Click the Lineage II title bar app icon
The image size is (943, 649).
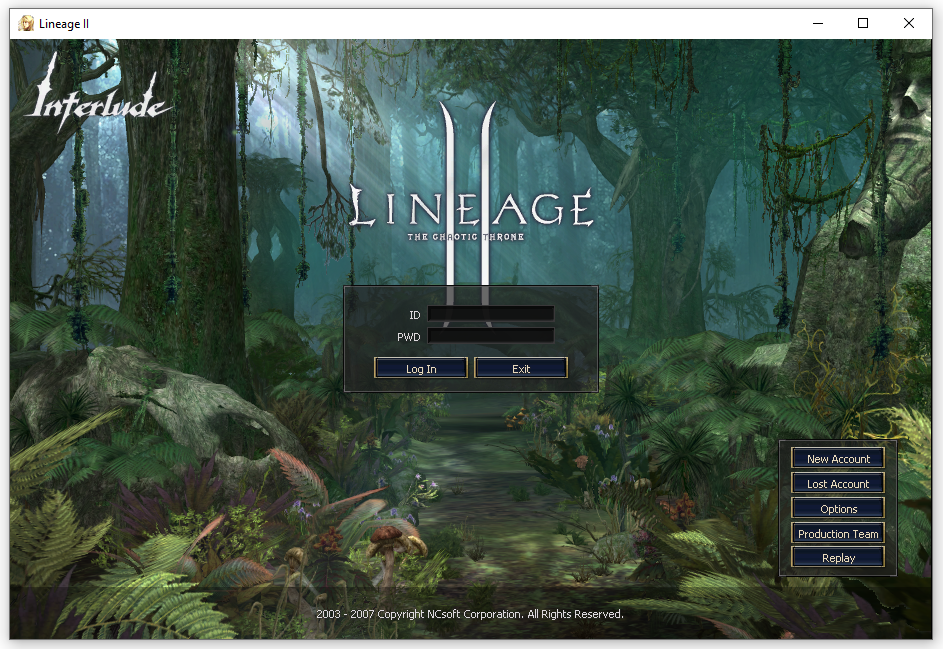pos(26,23)
